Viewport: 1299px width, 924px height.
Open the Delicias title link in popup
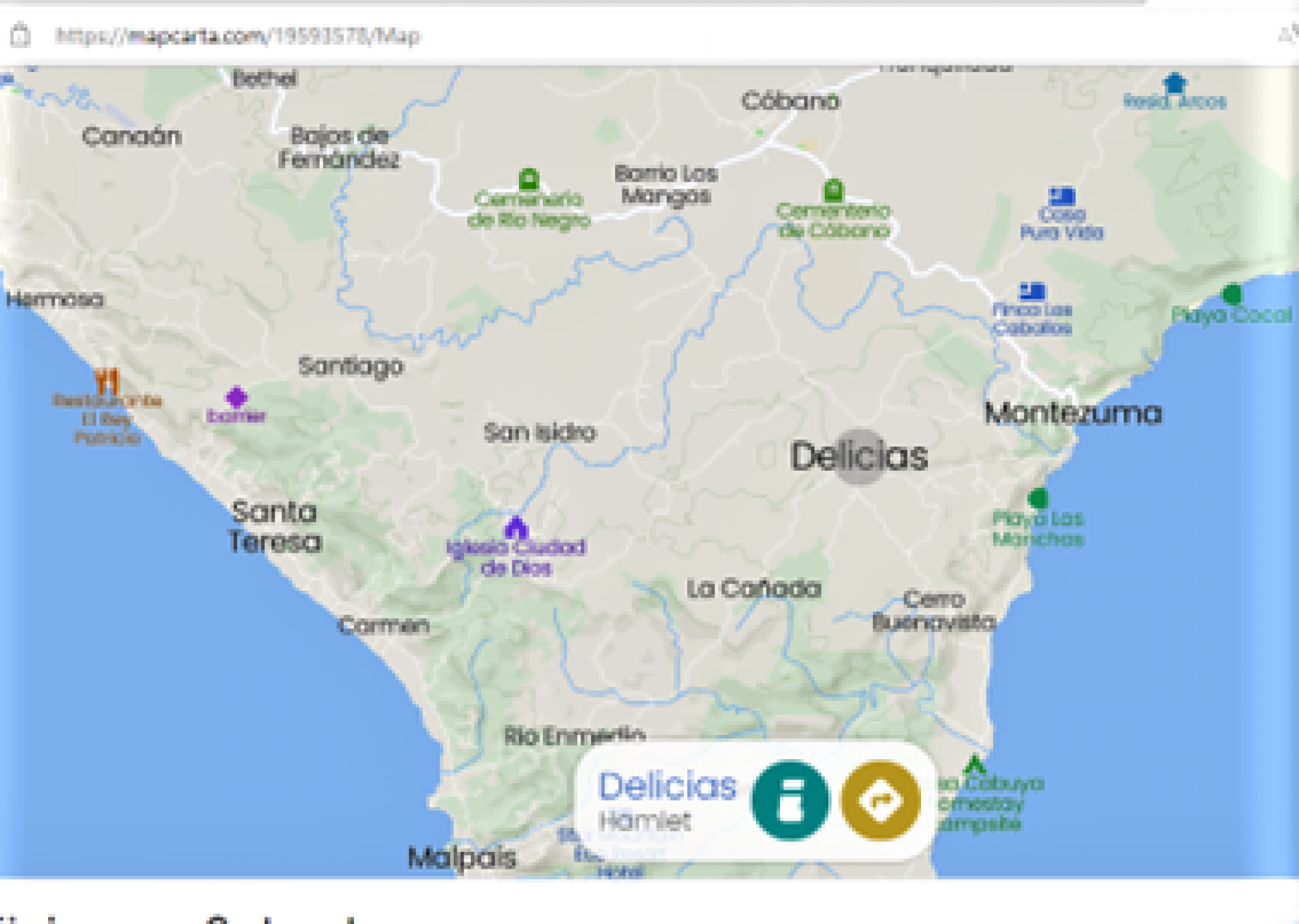pos(667,786)
